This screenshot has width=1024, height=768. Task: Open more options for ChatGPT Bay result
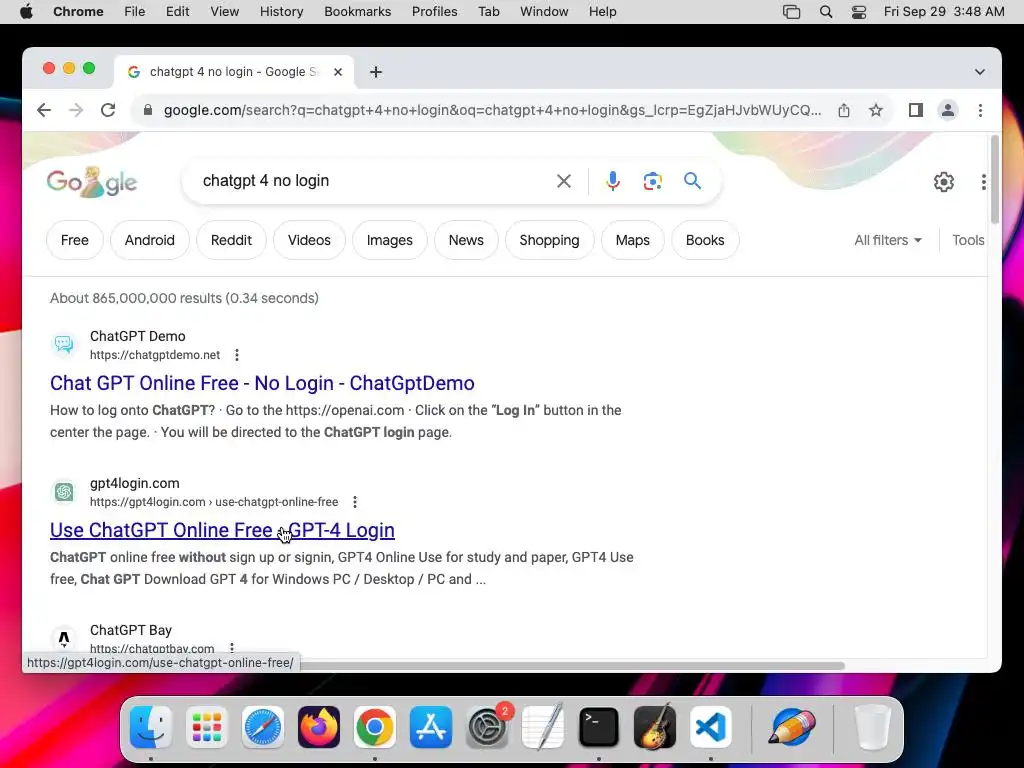[x=232, y=648]
